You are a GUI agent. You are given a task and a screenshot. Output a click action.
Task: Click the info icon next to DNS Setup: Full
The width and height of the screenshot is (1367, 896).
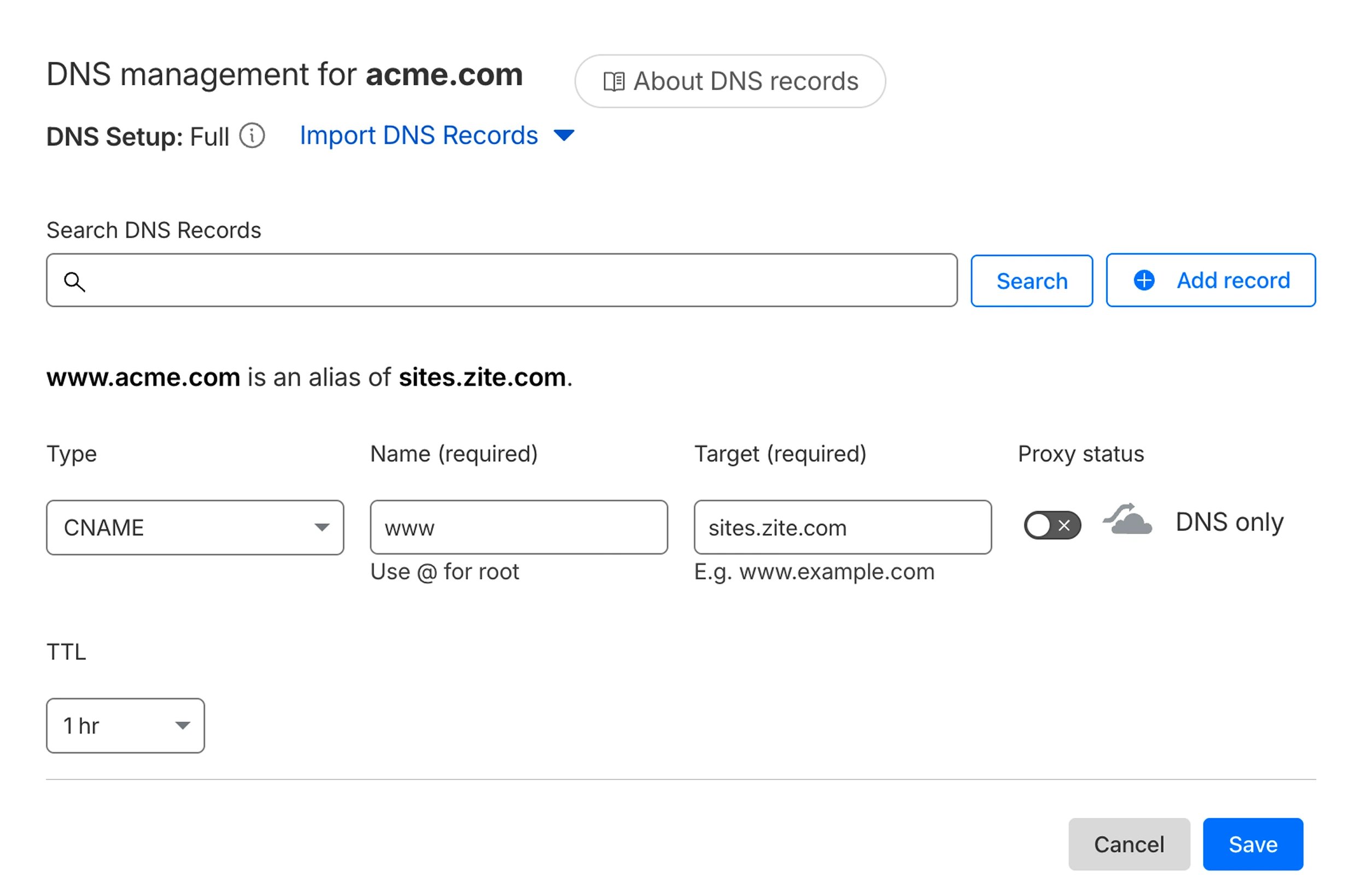252,137
